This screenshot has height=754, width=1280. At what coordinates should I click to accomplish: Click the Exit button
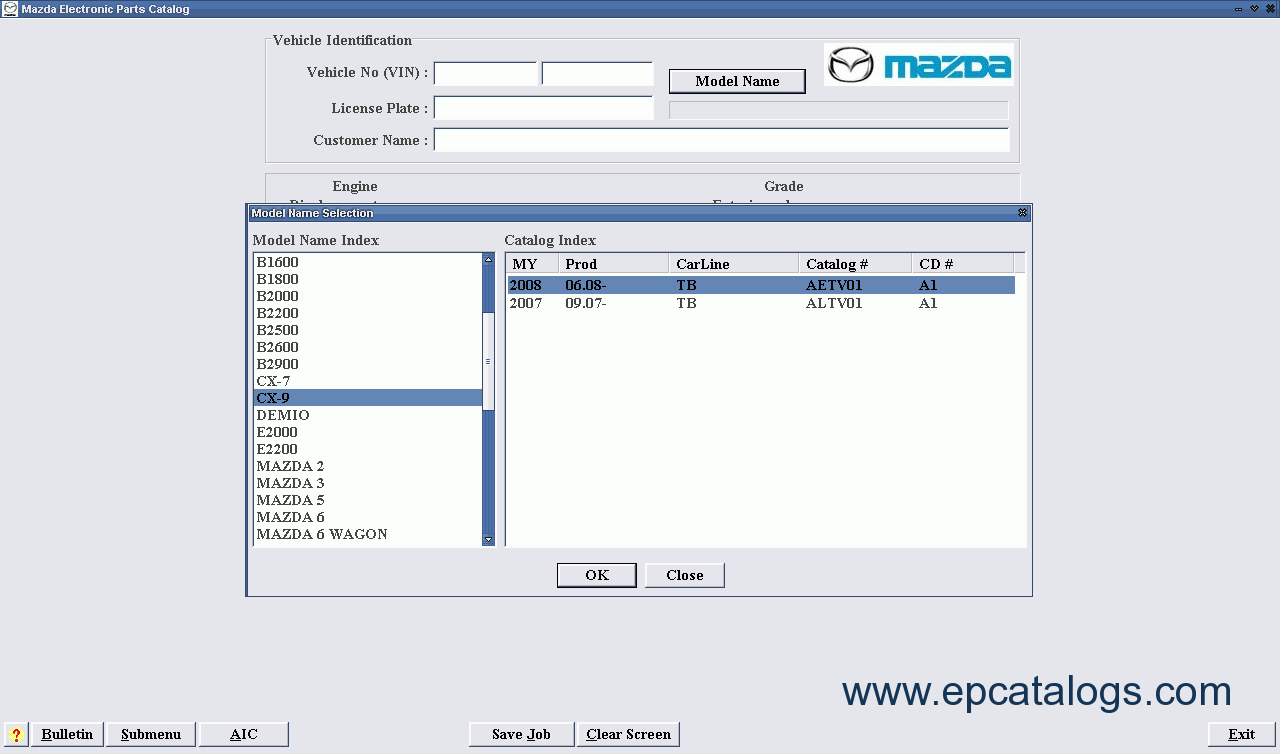tap(1241, 734)
